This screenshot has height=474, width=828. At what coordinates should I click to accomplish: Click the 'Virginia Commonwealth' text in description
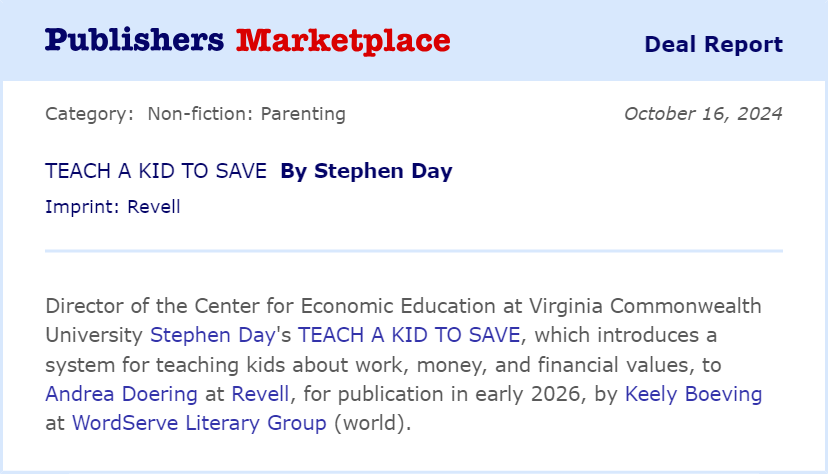(x=645, y=306)
